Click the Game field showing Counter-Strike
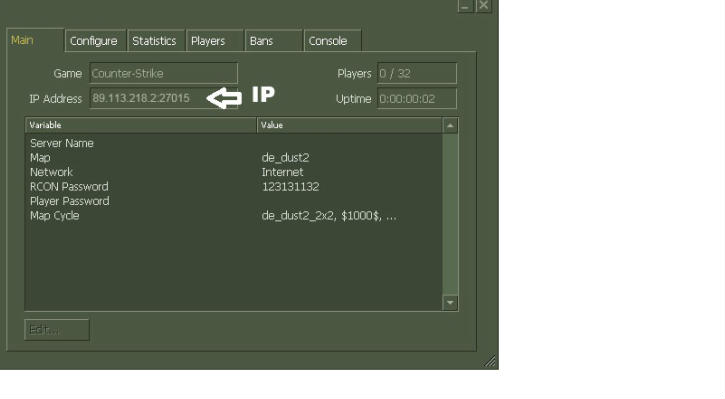The width and height of the screenshot is (725, 399). (x=164, y=73)
